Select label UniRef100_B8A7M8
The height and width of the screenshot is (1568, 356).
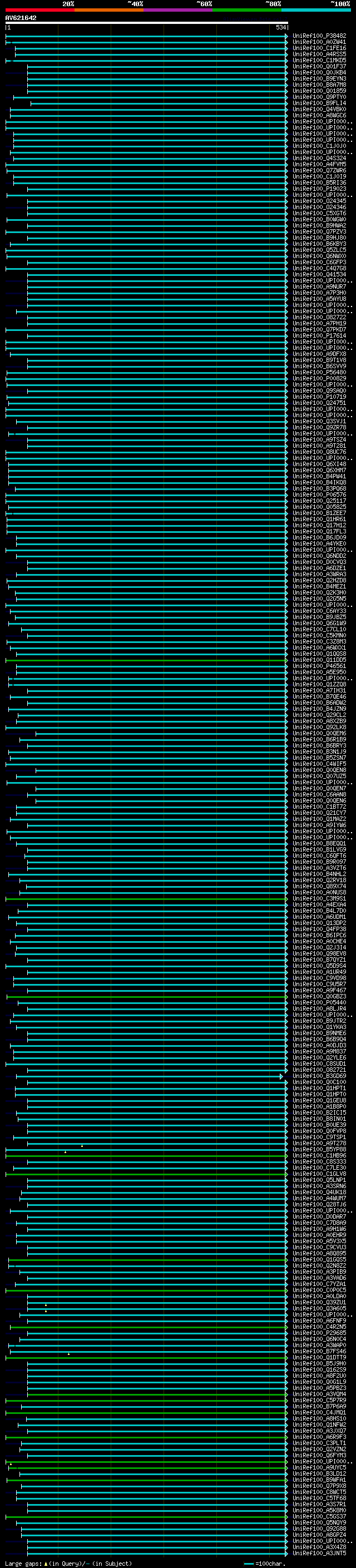pos(319,85)
